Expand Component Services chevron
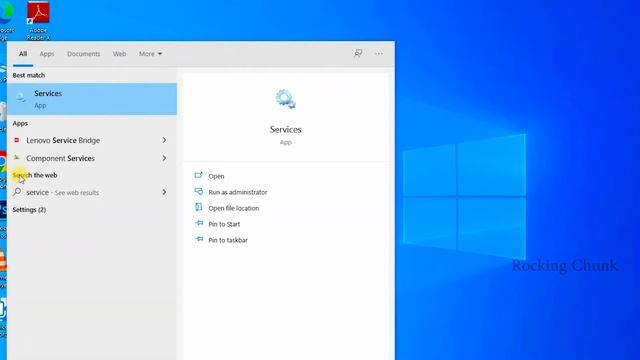The height and width of the screenshot is (360, 640). (x=164, y=158)
